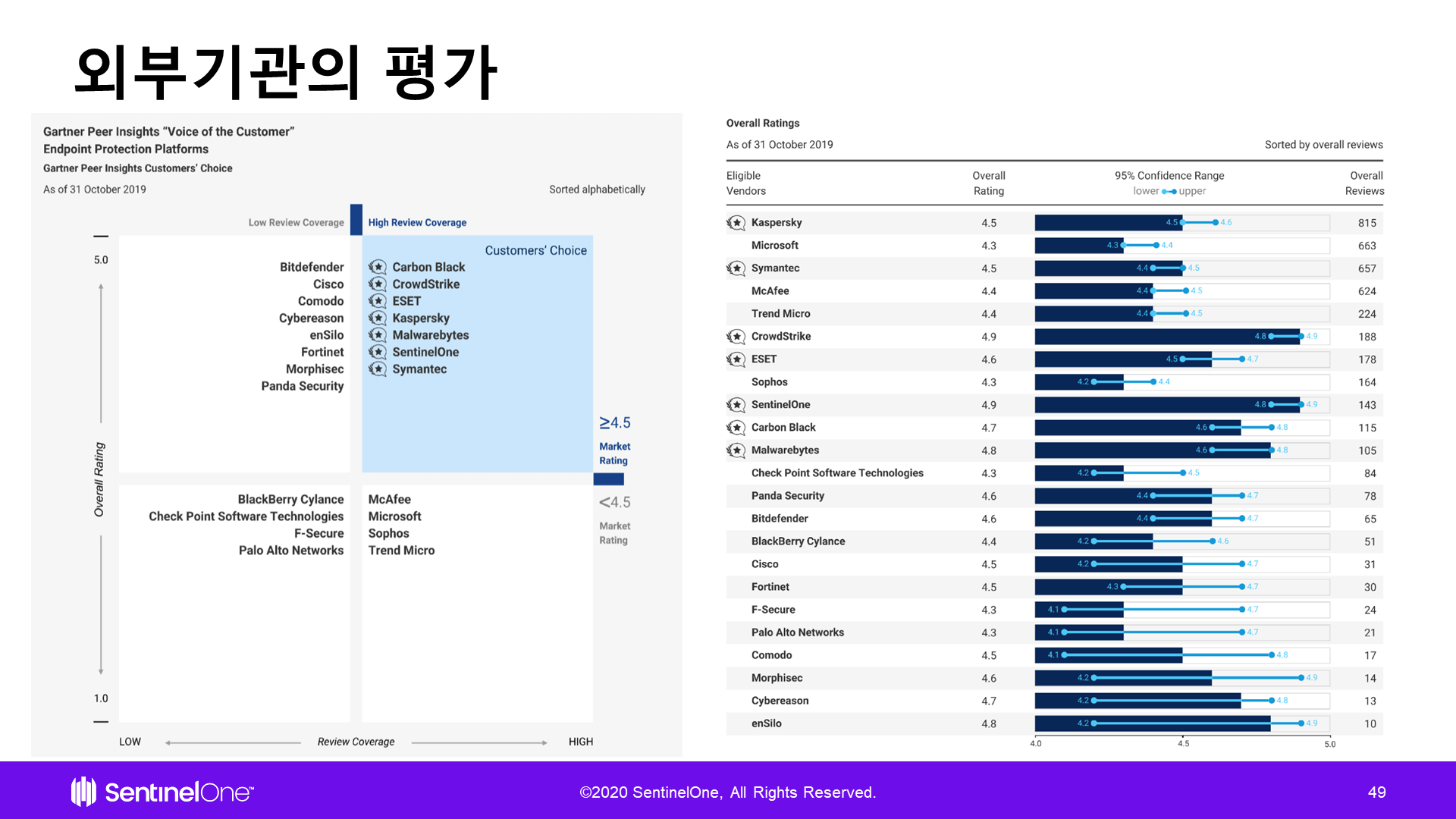Click the Customers' Choice label in blue quadrant
This screenshot has width=1456, height=819.
tap(535, 250)
